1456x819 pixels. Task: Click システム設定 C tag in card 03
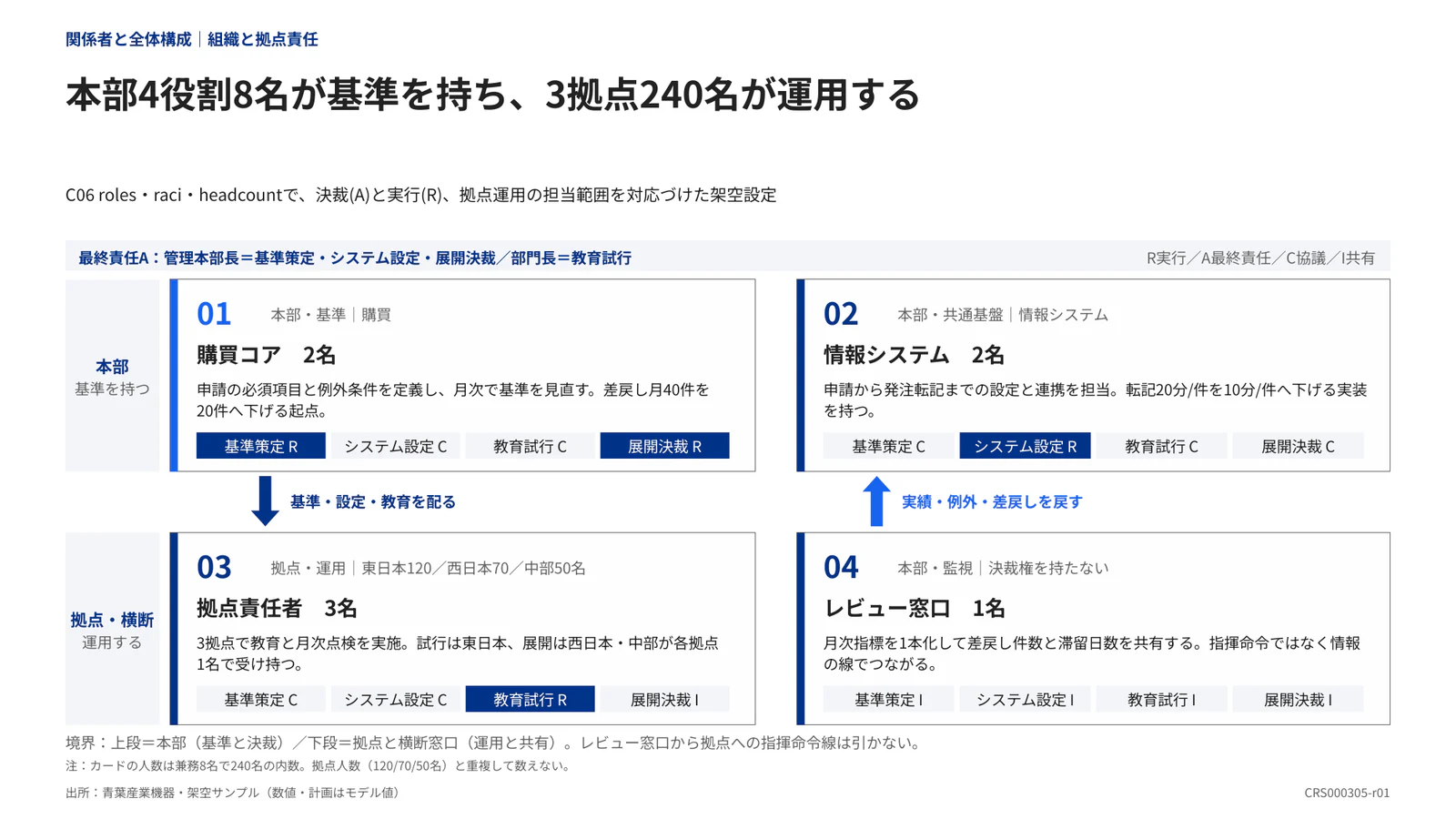396,699
